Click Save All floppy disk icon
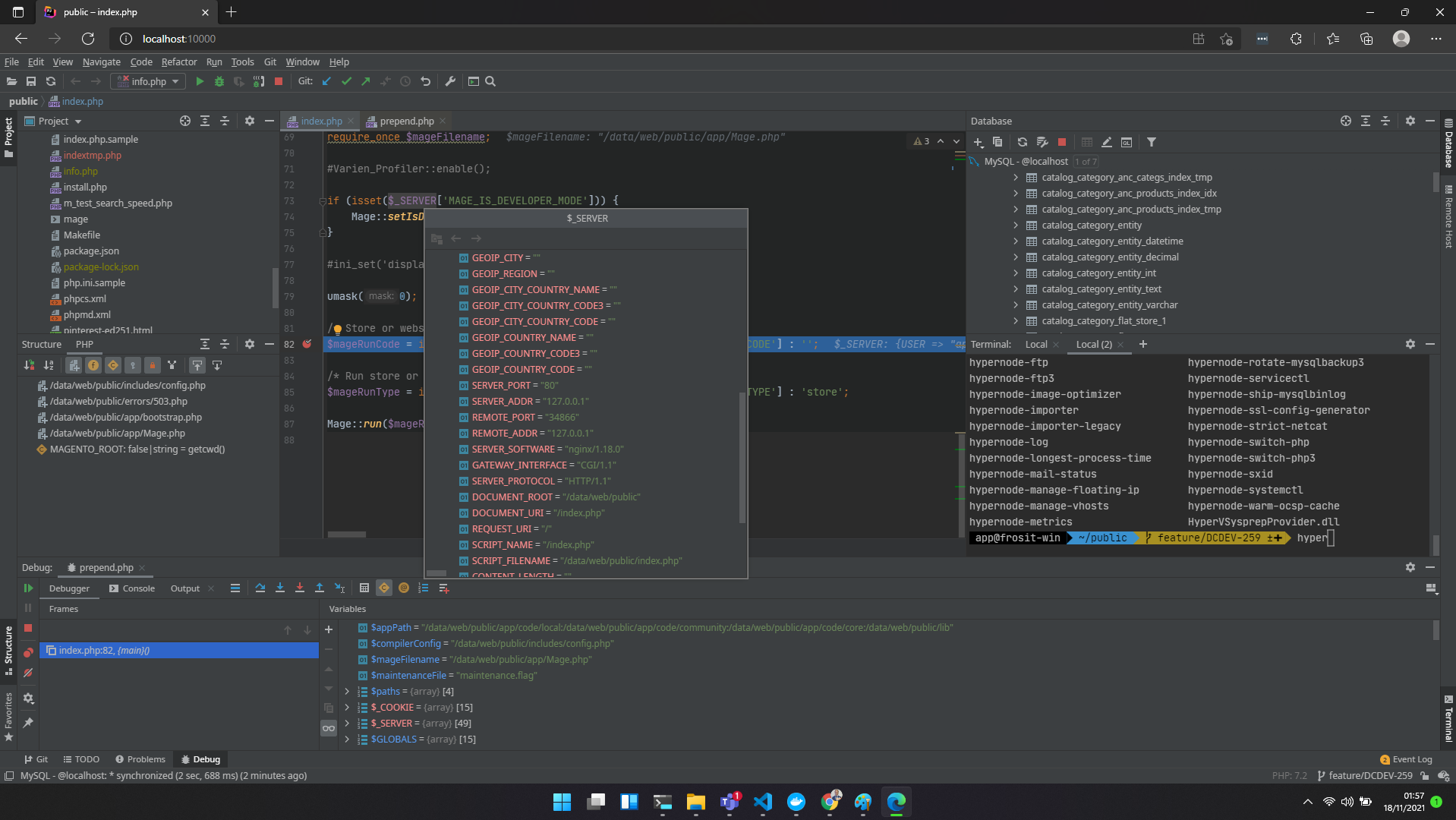 pyautogui.click(x=31, y=81)
